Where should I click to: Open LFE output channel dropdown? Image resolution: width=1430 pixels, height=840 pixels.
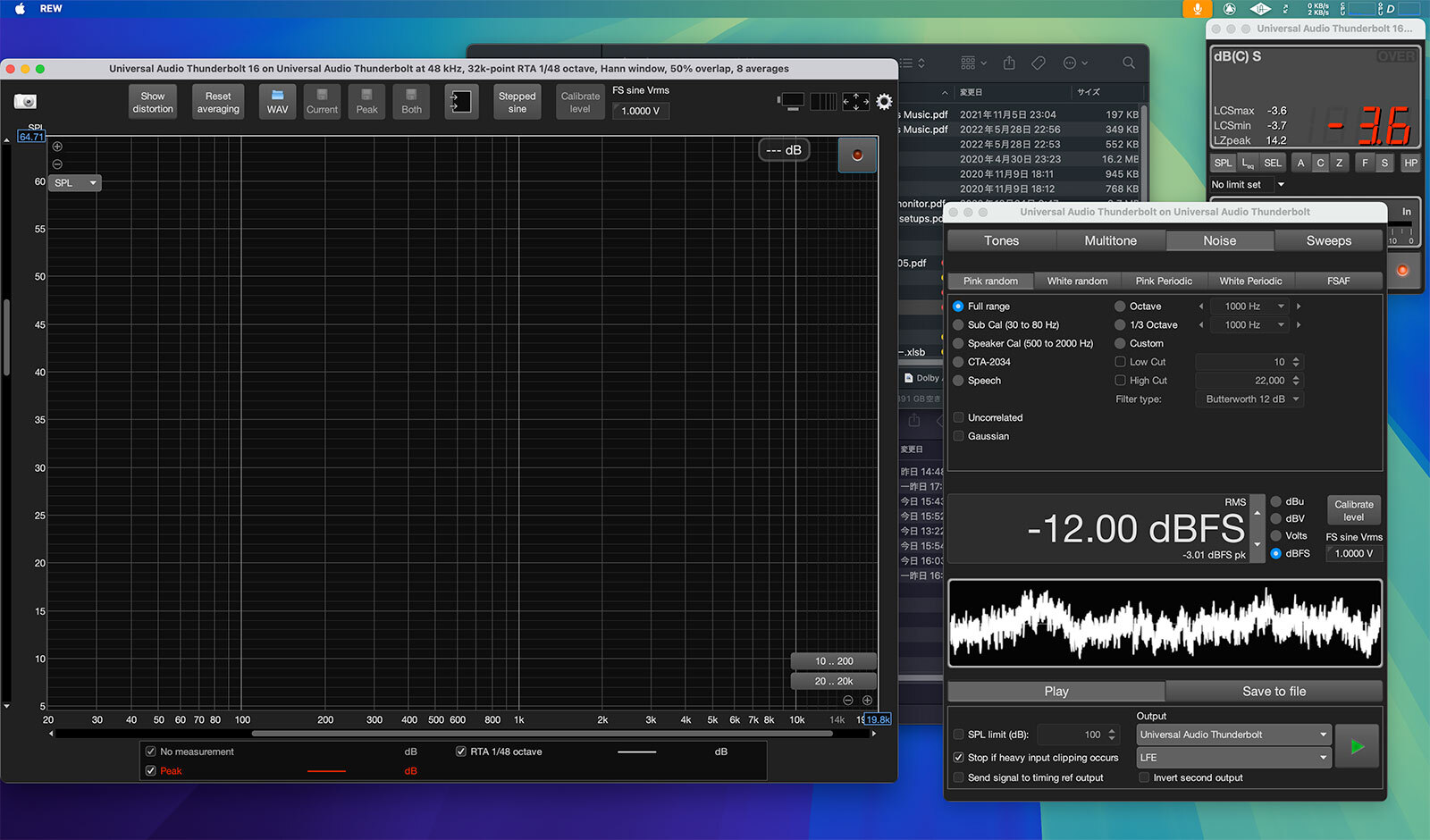pos(1234,758)
